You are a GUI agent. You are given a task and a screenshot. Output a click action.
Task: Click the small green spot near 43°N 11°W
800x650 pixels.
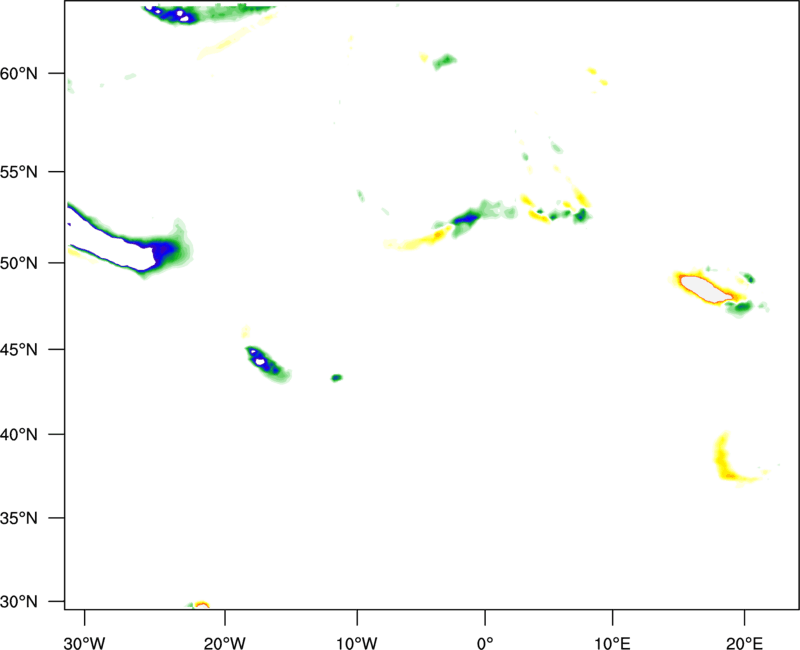337,378
